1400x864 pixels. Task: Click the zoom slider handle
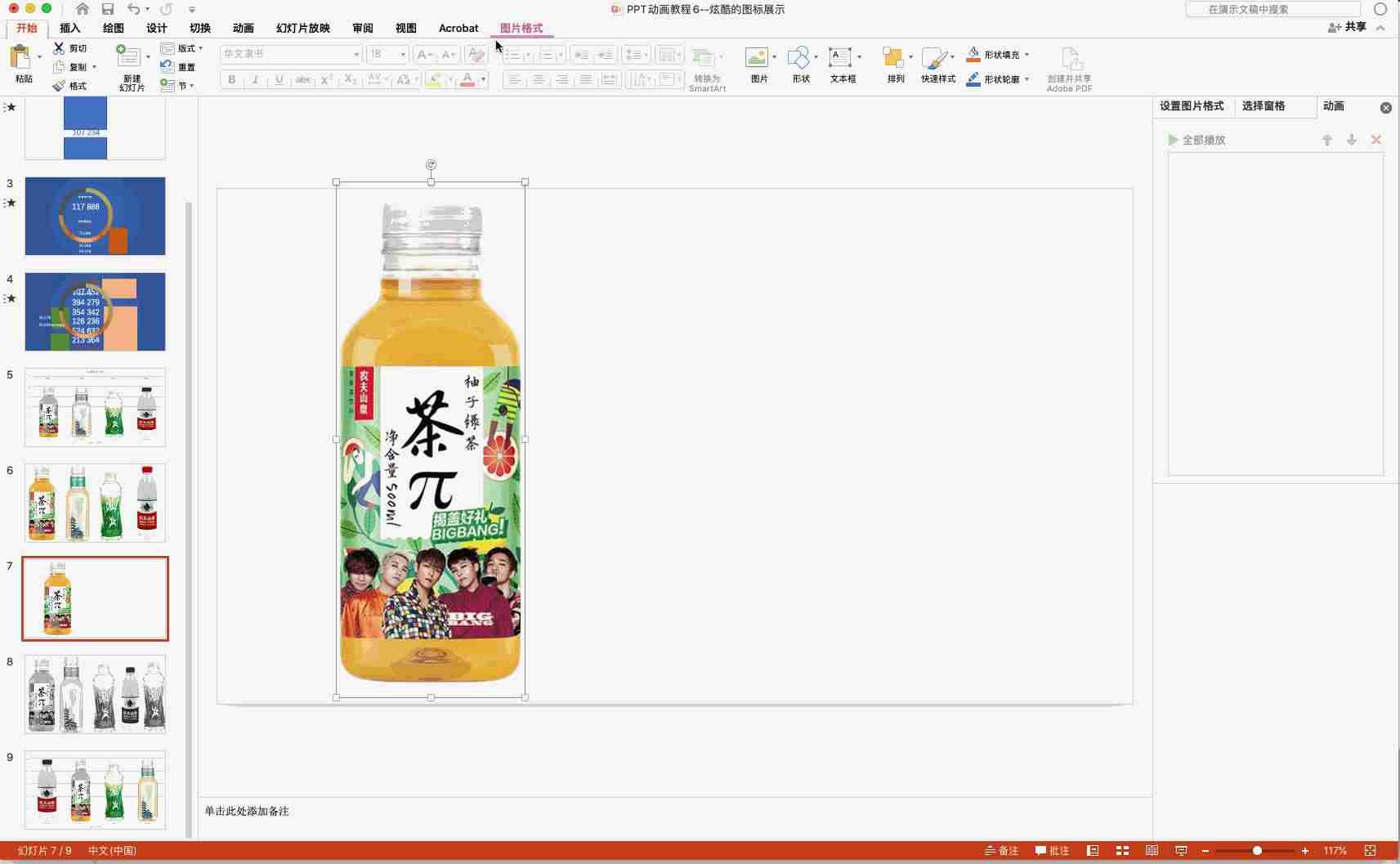tap(1257, 851)
